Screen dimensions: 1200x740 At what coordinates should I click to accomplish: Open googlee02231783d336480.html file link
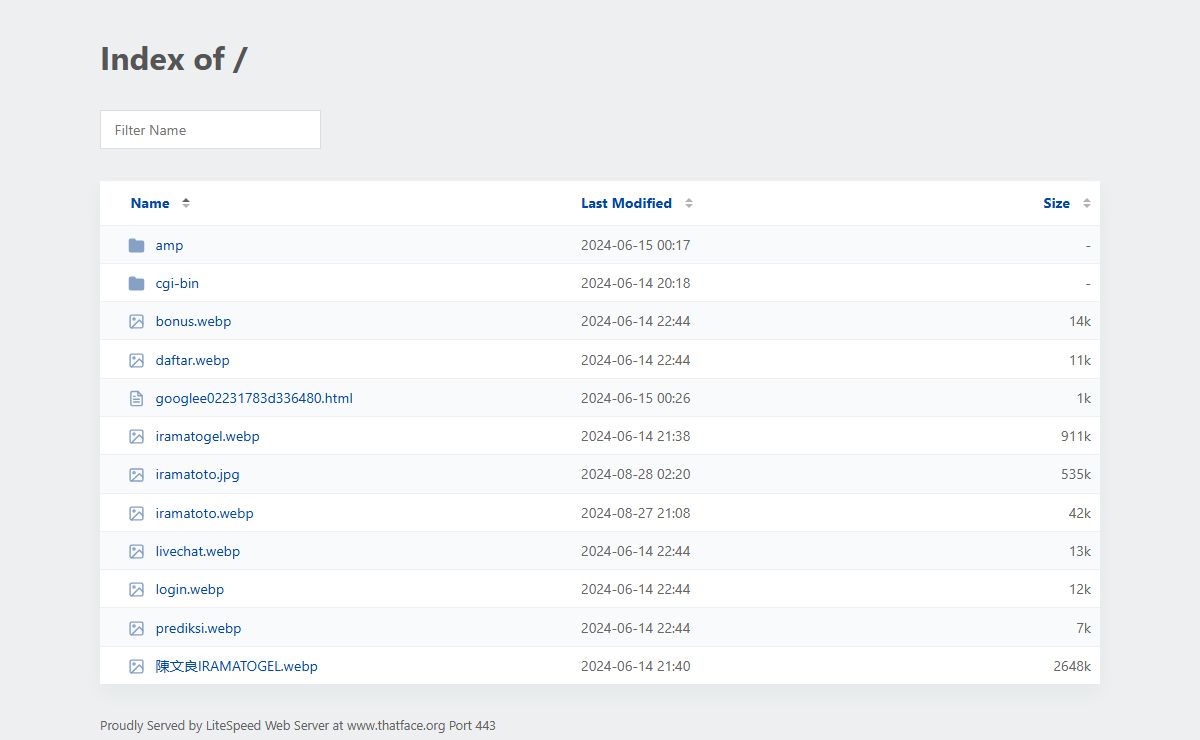254,398
